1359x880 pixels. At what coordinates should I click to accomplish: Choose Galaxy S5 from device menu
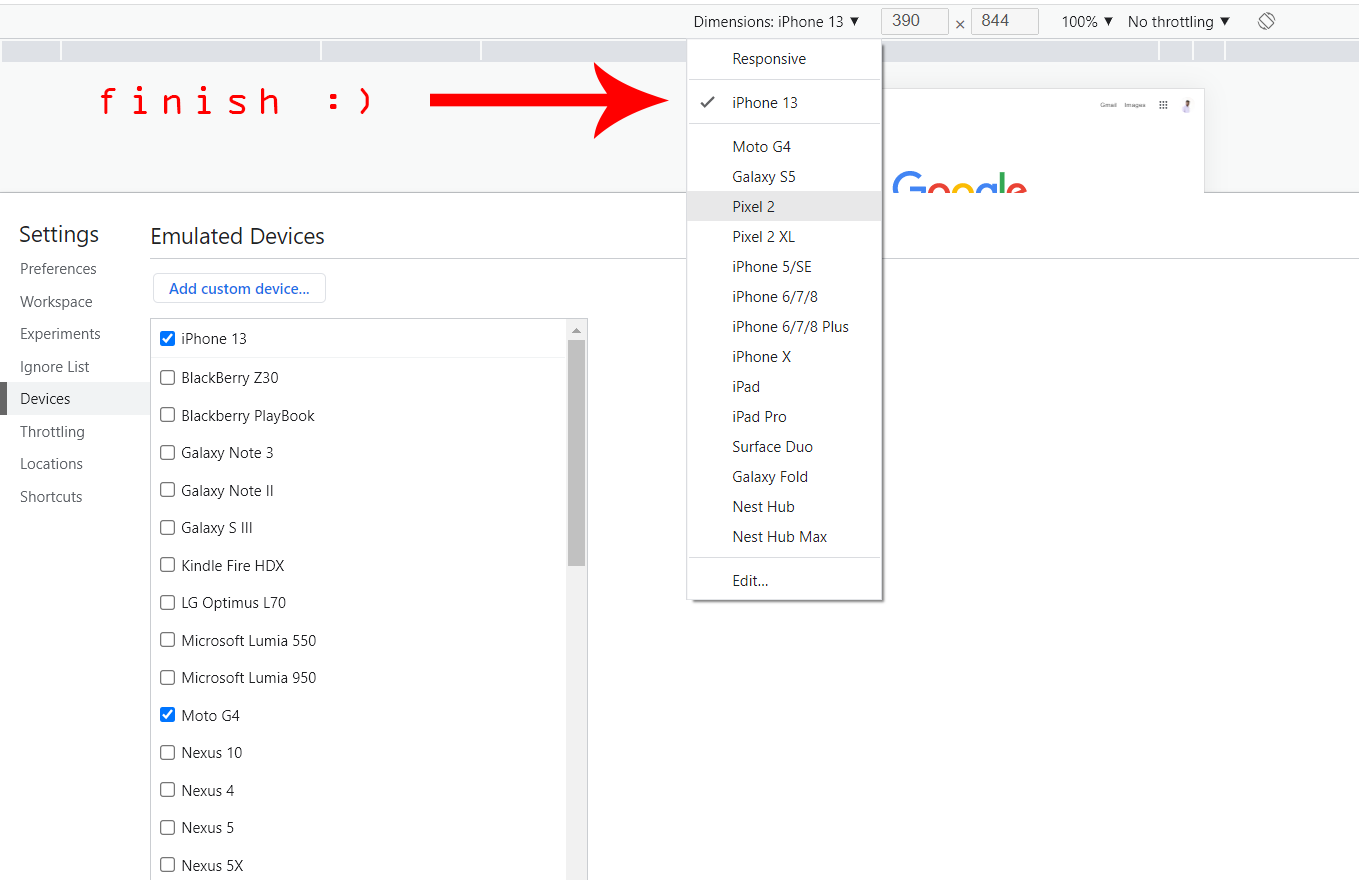pyautogui.click(x=785, y=177)
